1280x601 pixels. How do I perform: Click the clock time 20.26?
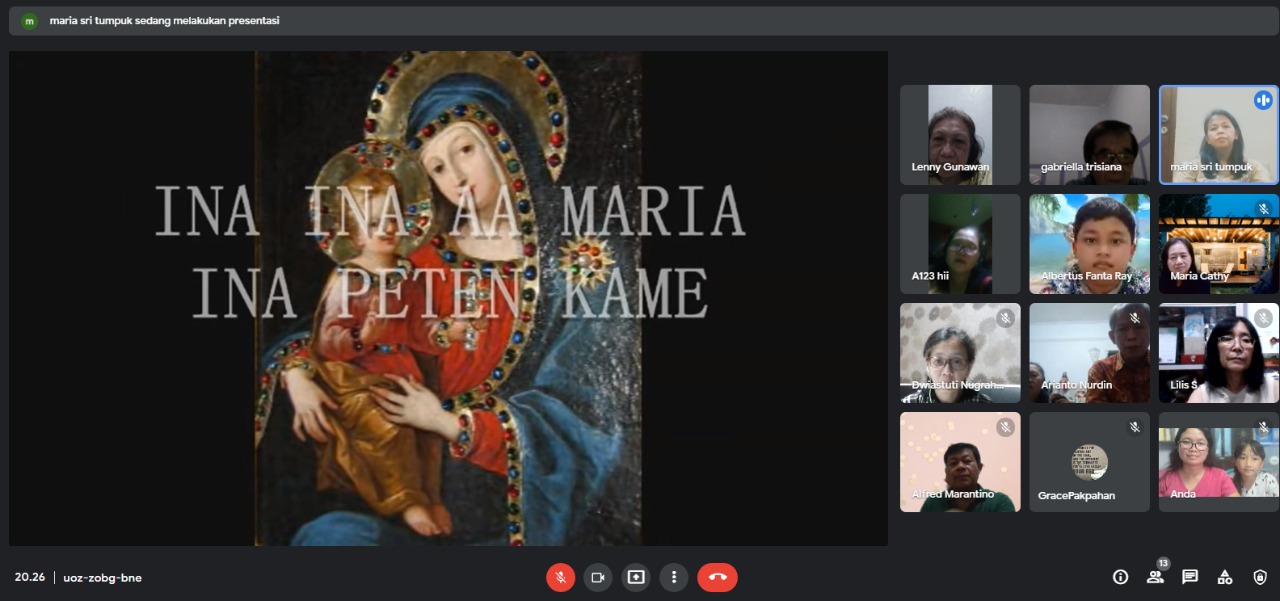(29, 578)
